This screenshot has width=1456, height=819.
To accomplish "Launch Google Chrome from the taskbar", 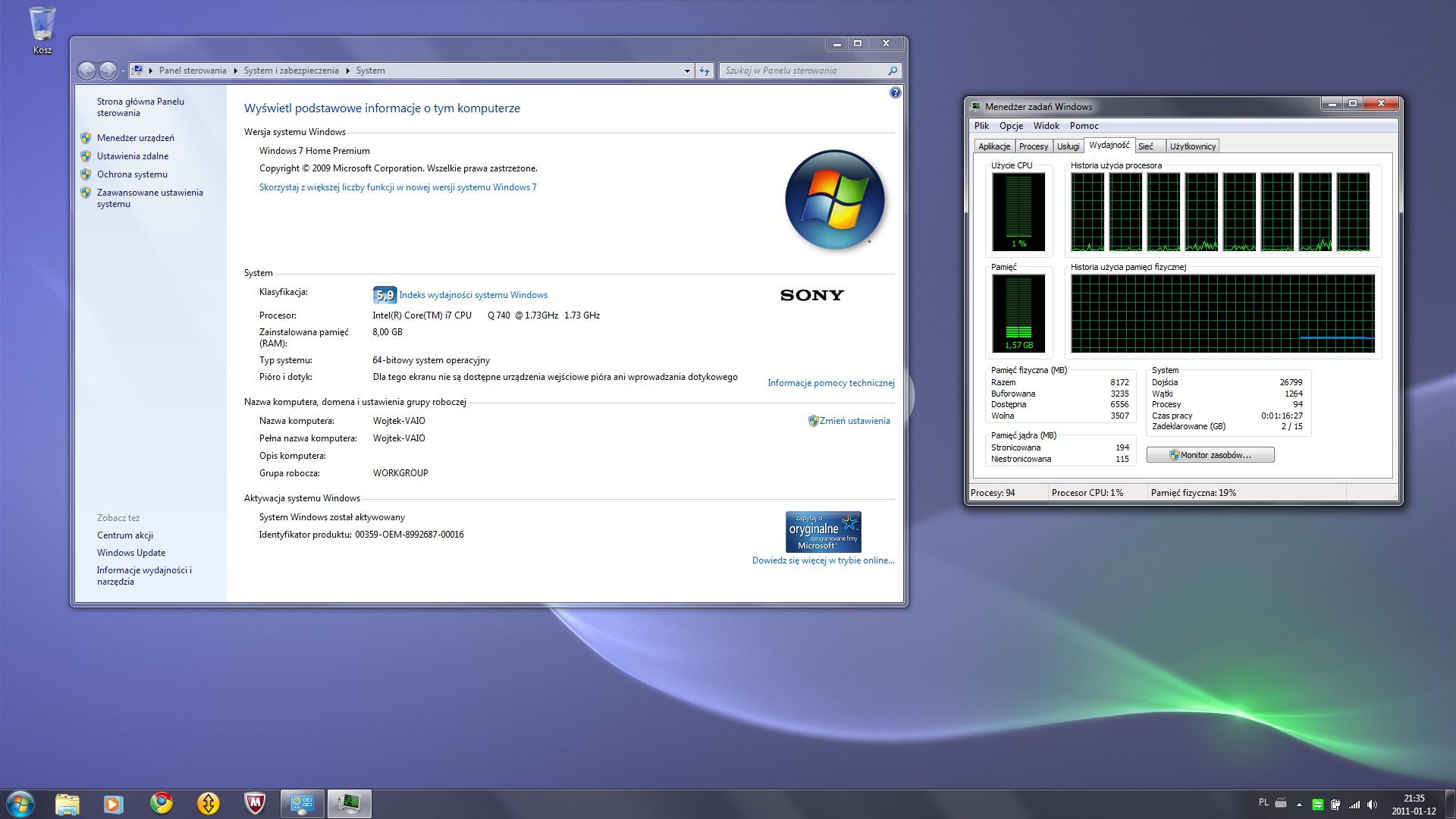I will [x=161, y=803].
